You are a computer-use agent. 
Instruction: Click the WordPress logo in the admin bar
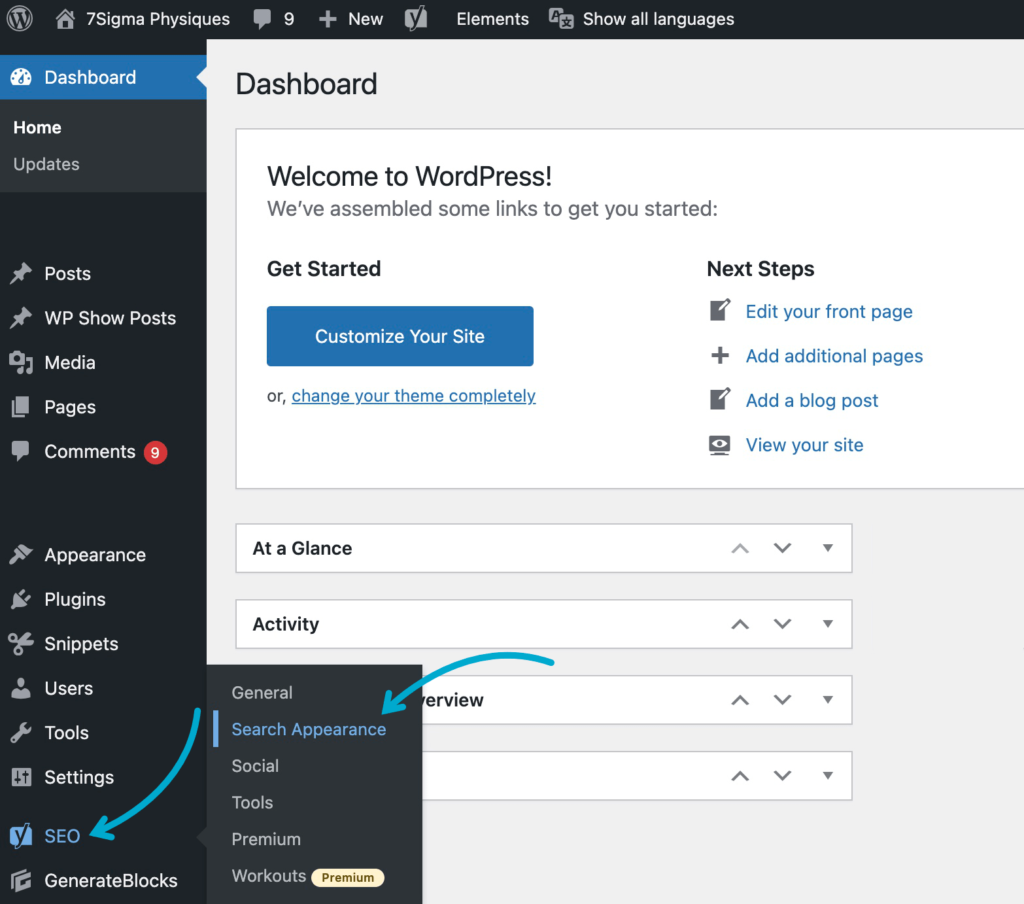[x=20, y=19]
